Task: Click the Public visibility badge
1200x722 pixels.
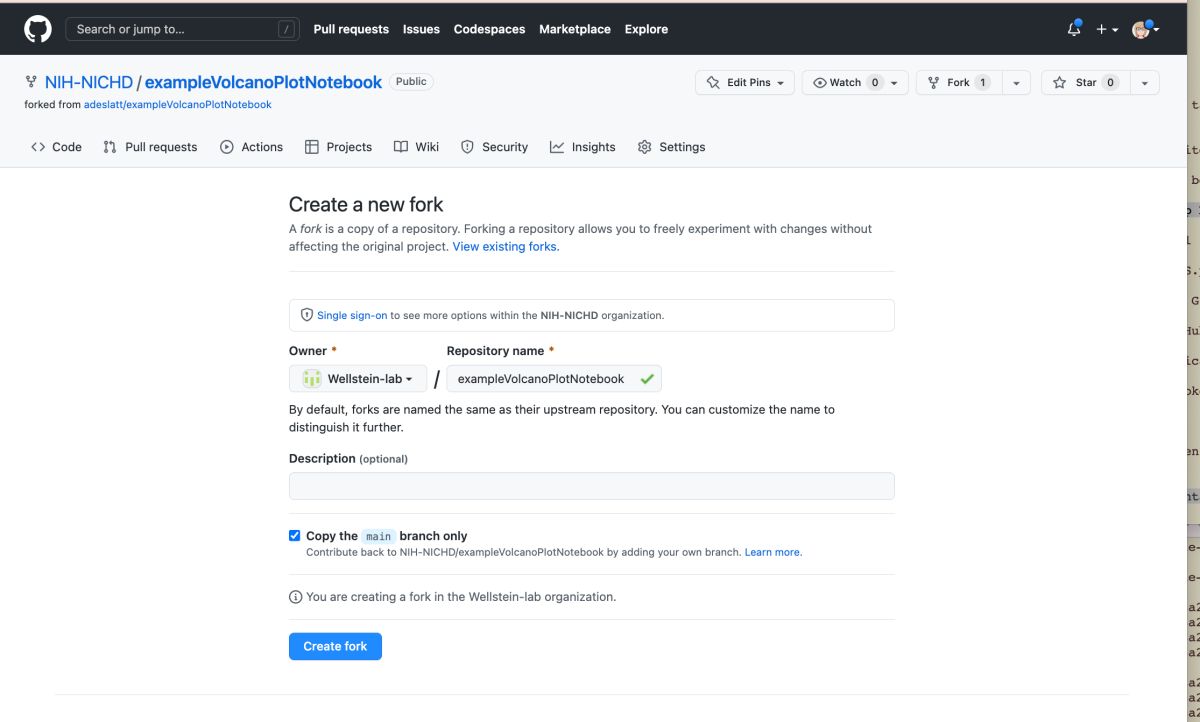Action: coord(411,82)
